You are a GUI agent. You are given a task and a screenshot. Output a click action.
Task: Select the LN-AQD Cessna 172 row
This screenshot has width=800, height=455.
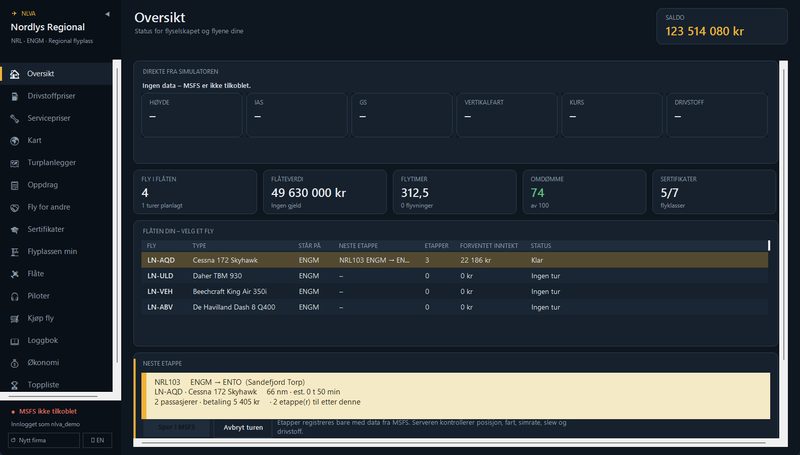[x=455, y=260]
